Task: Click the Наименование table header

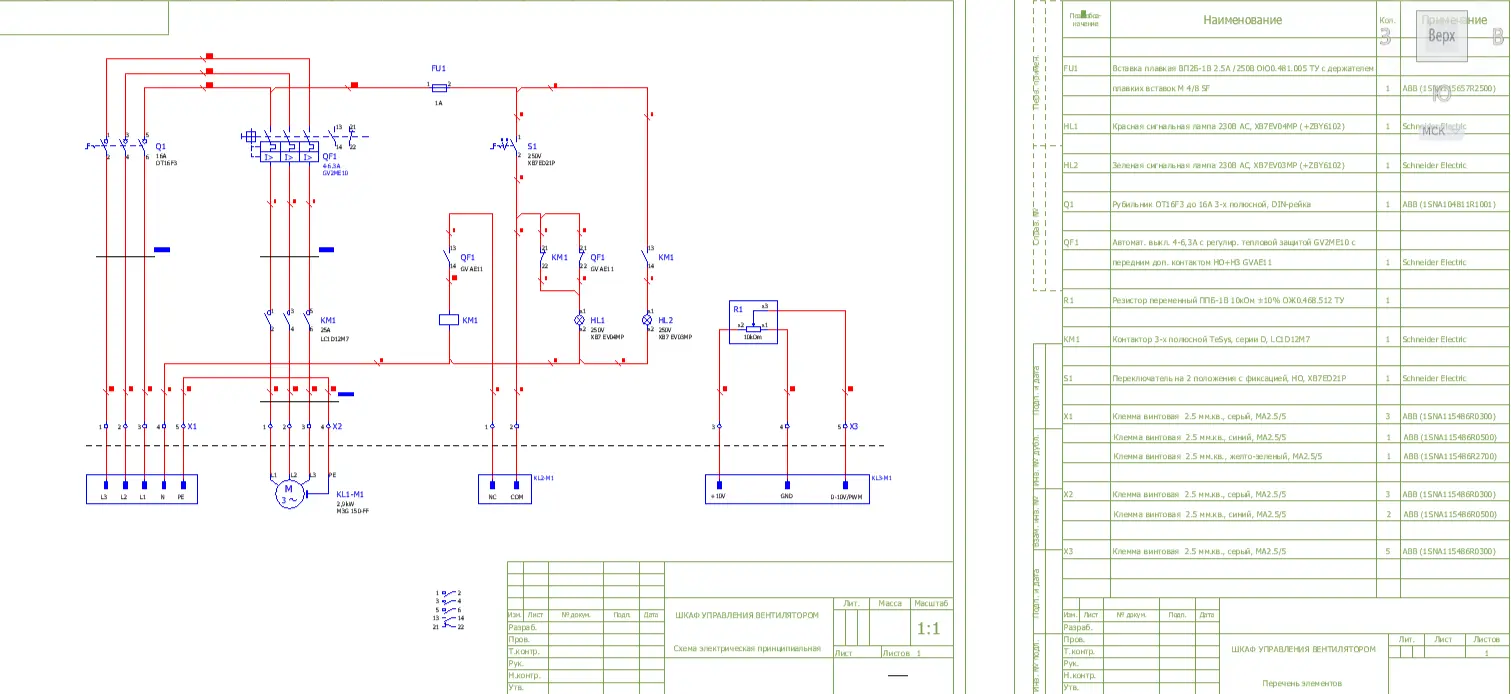Action: [1242, 19]
